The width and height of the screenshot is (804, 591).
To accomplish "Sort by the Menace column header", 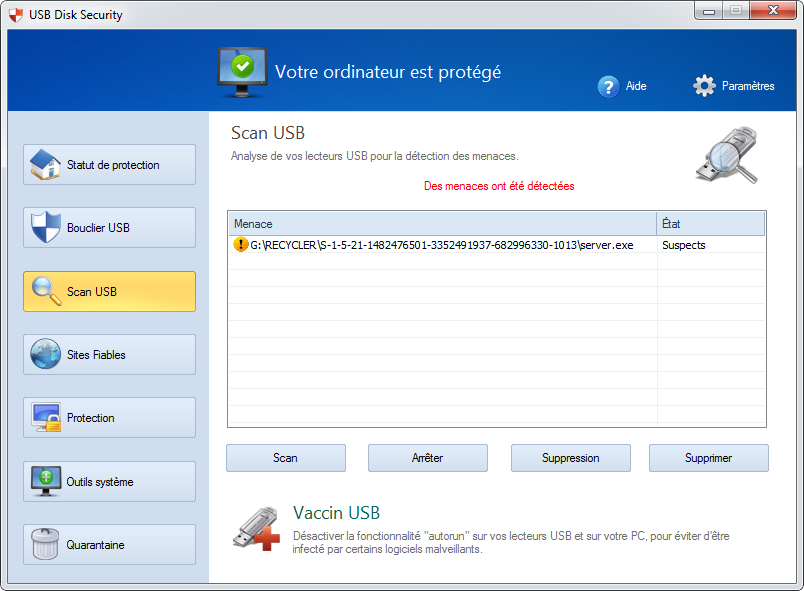I will click(x=441, y=224).
